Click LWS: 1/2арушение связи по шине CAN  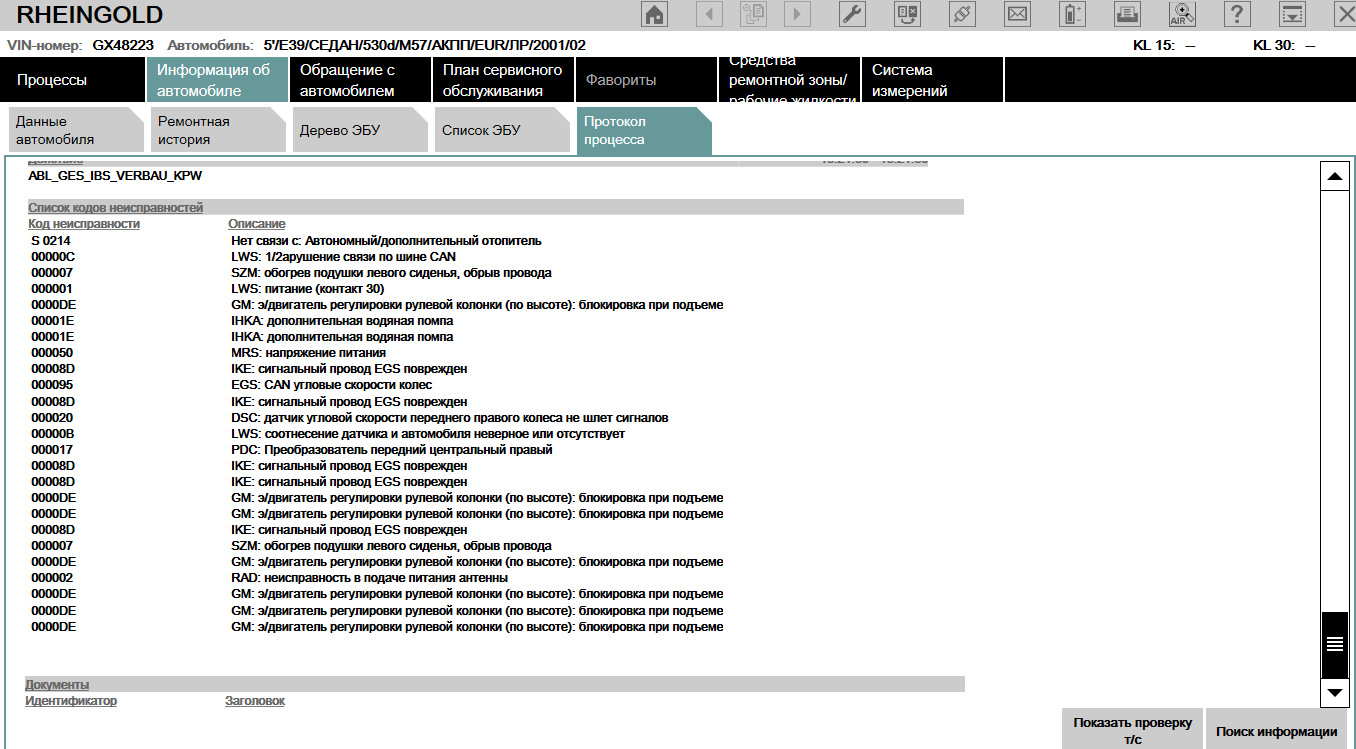click(x=343, y=257)
